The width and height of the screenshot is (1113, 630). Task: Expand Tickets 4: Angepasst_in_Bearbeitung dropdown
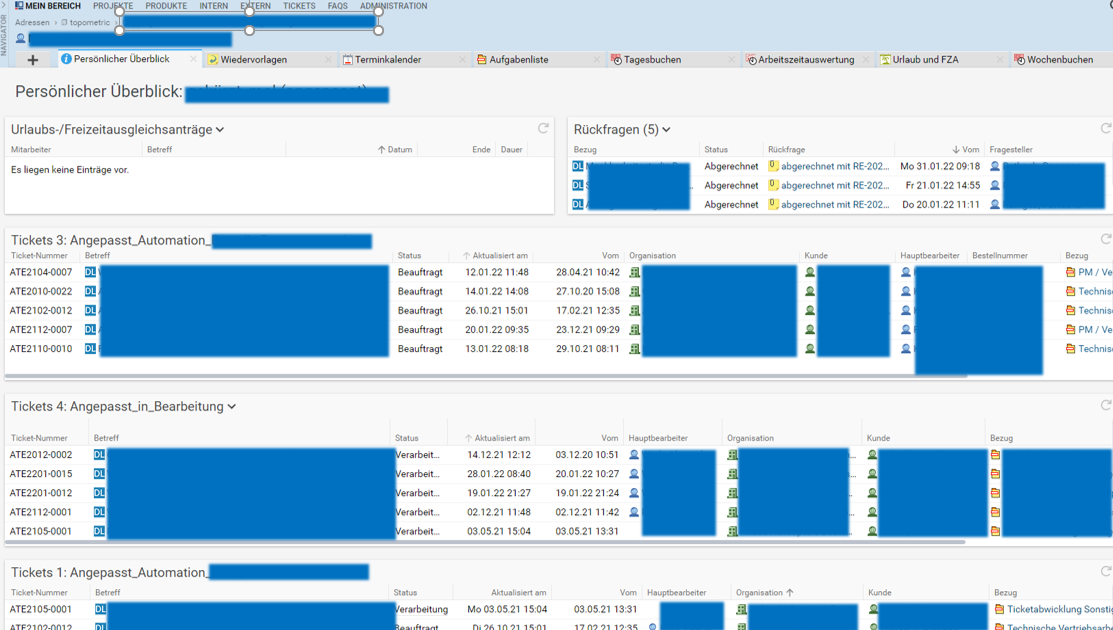point(232,407)
